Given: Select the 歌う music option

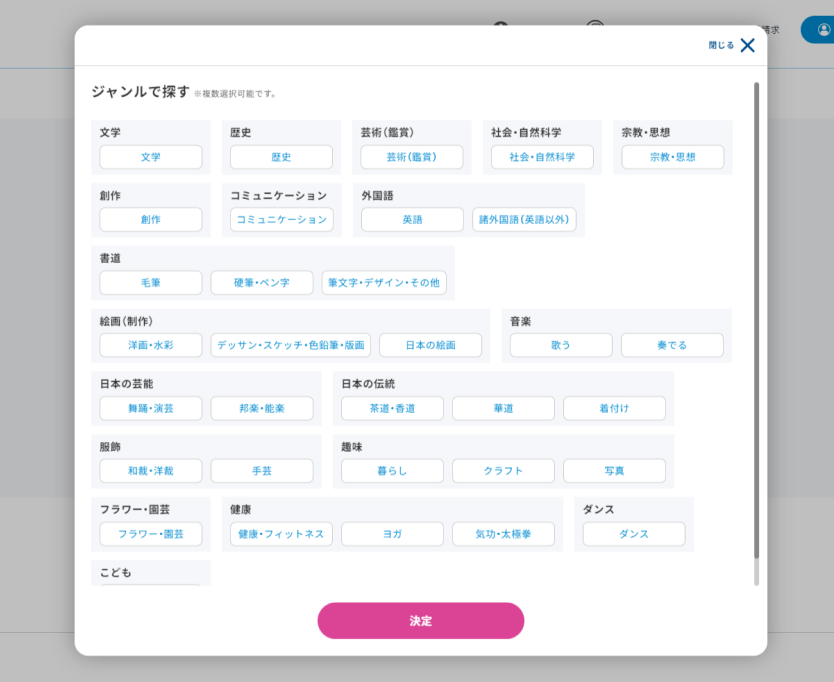Looking at the screenshot, I should [x=561, y=346].
